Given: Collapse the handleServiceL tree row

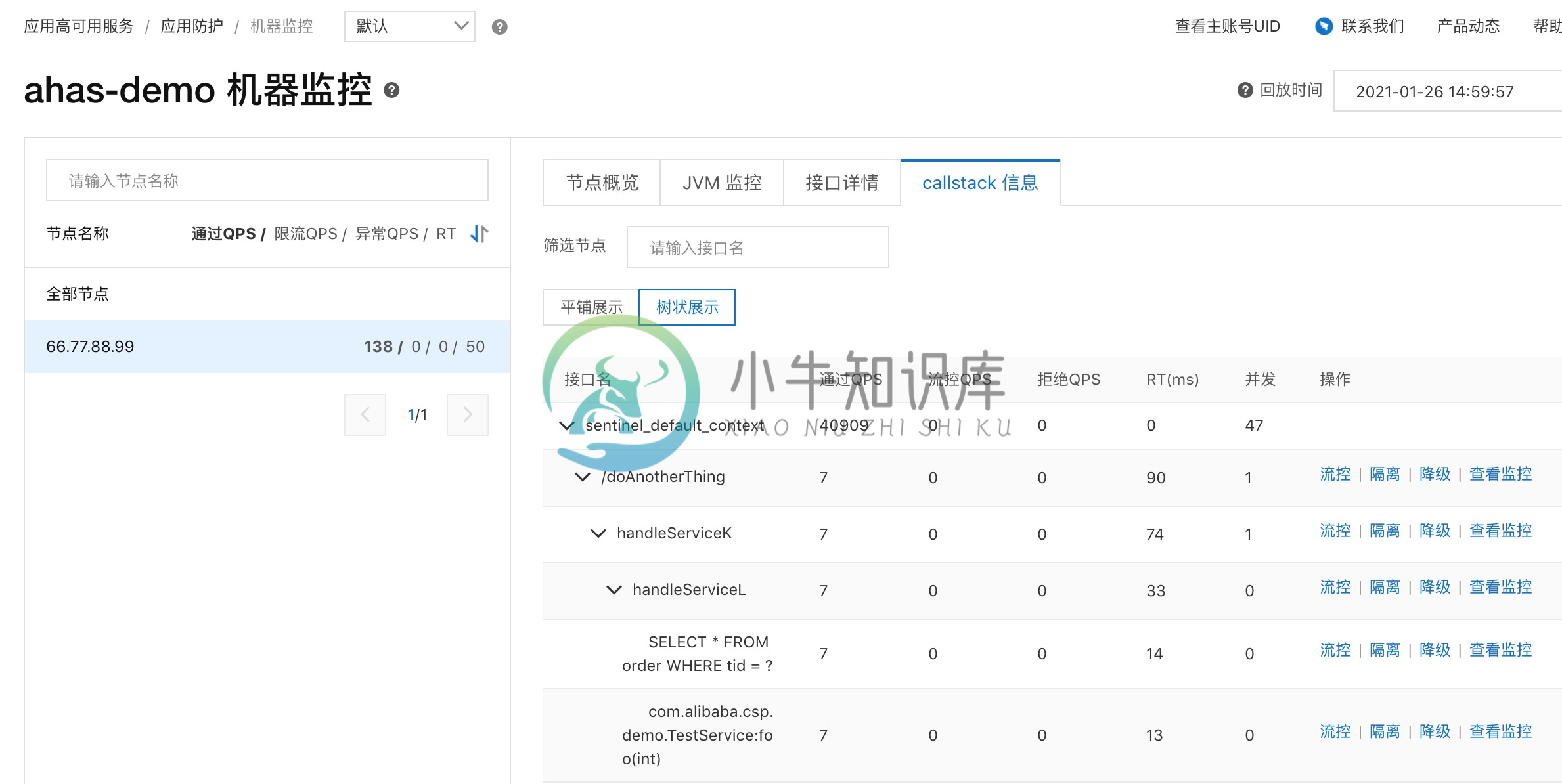Looking at the screenshot, I should [x=614, y=590].
